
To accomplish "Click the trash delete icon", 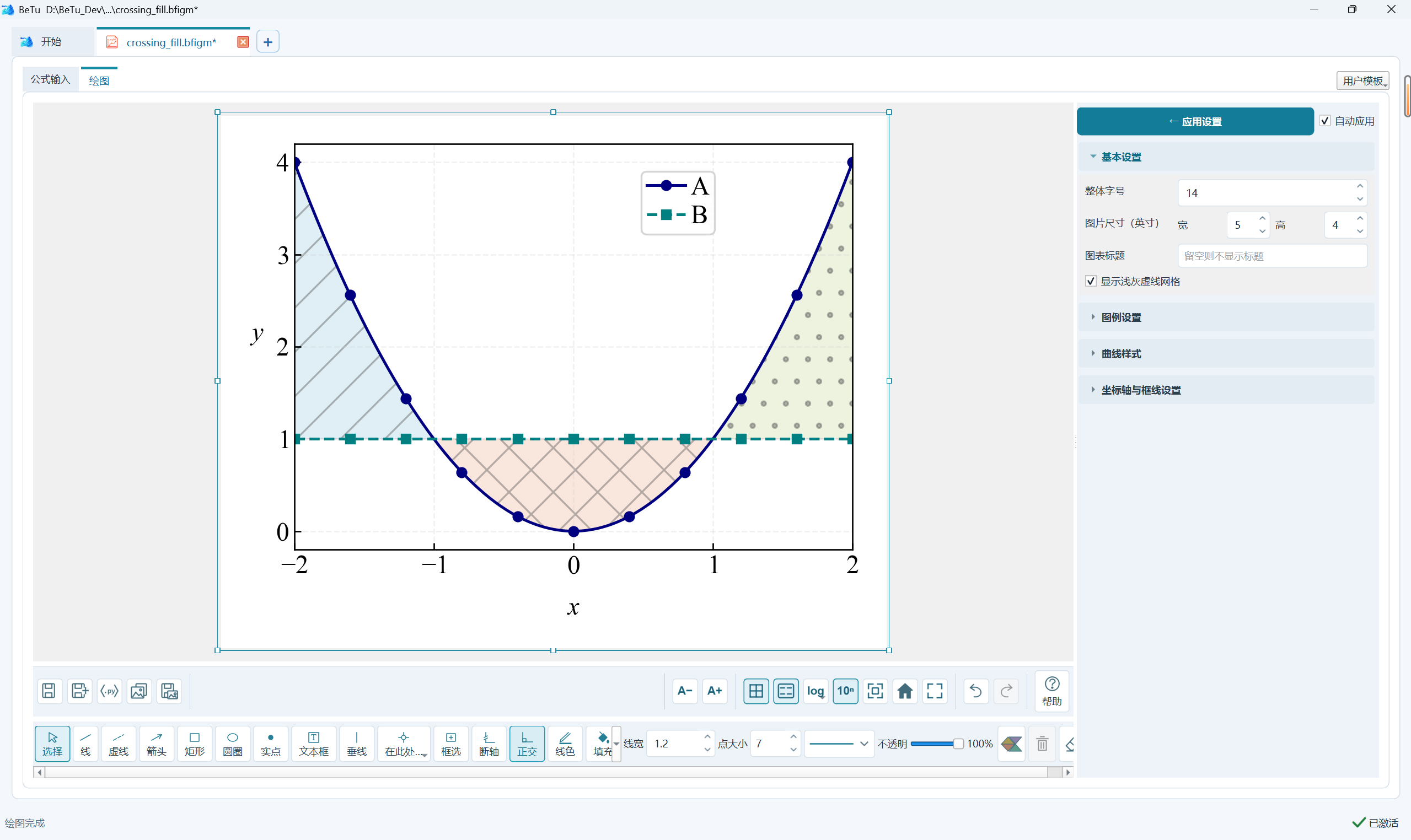I will click(1042, 744).
